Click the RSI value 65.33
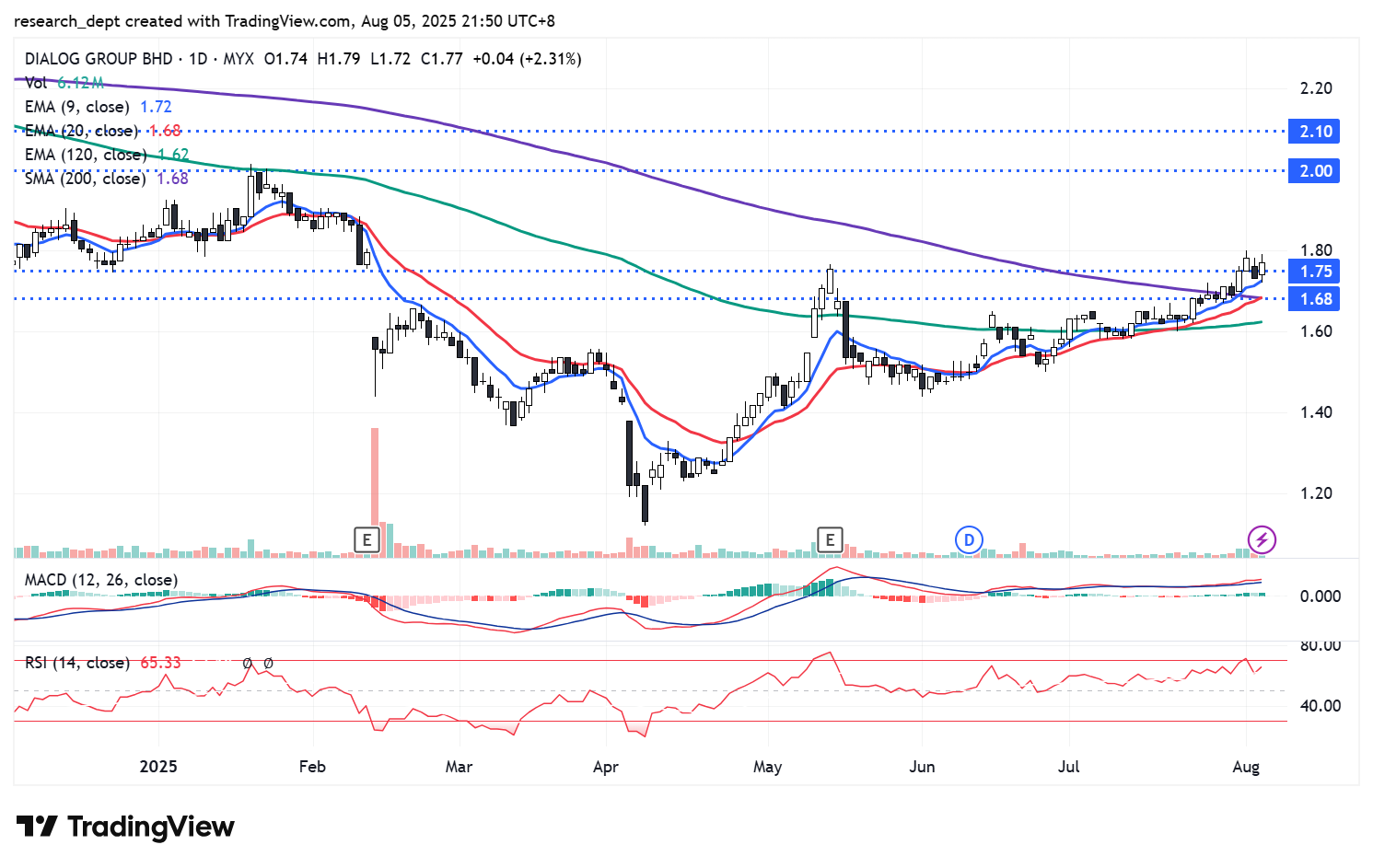This screenshot has width=1373, height=868. tap(160, 663)
